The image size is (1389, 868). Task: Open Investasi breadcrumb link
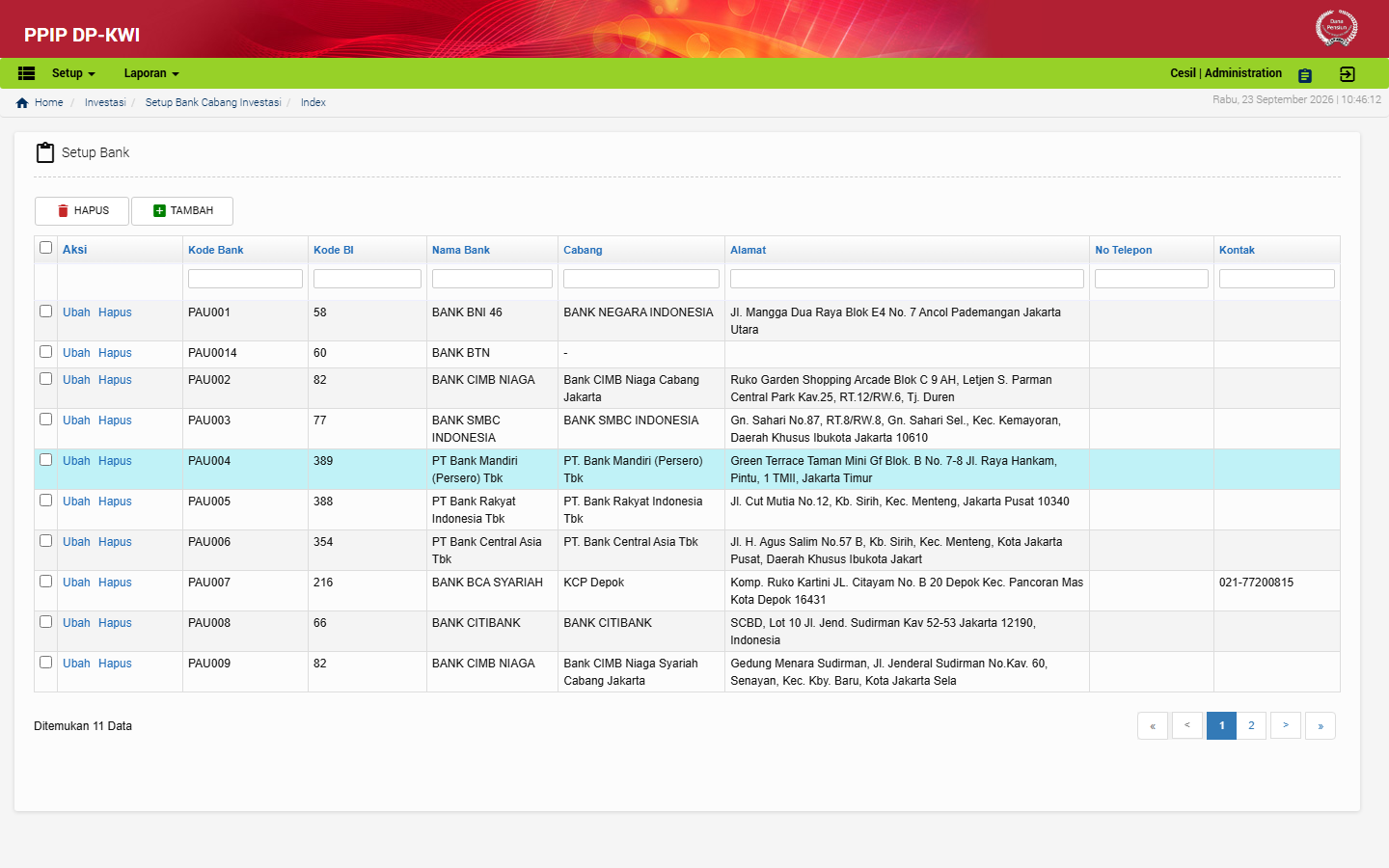[105, 102]
